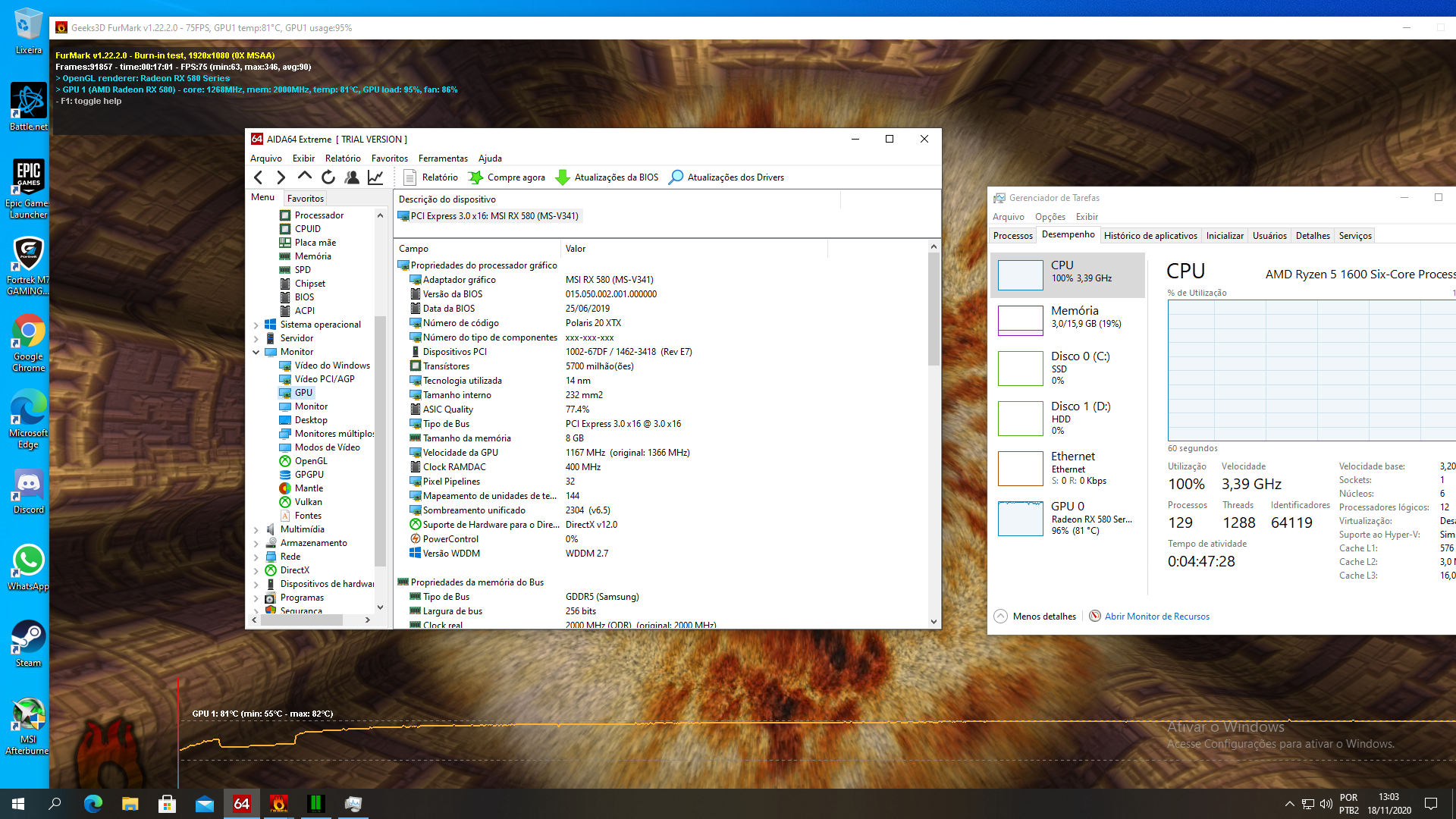Click the Windows Start button

click(x=18, y=804)
